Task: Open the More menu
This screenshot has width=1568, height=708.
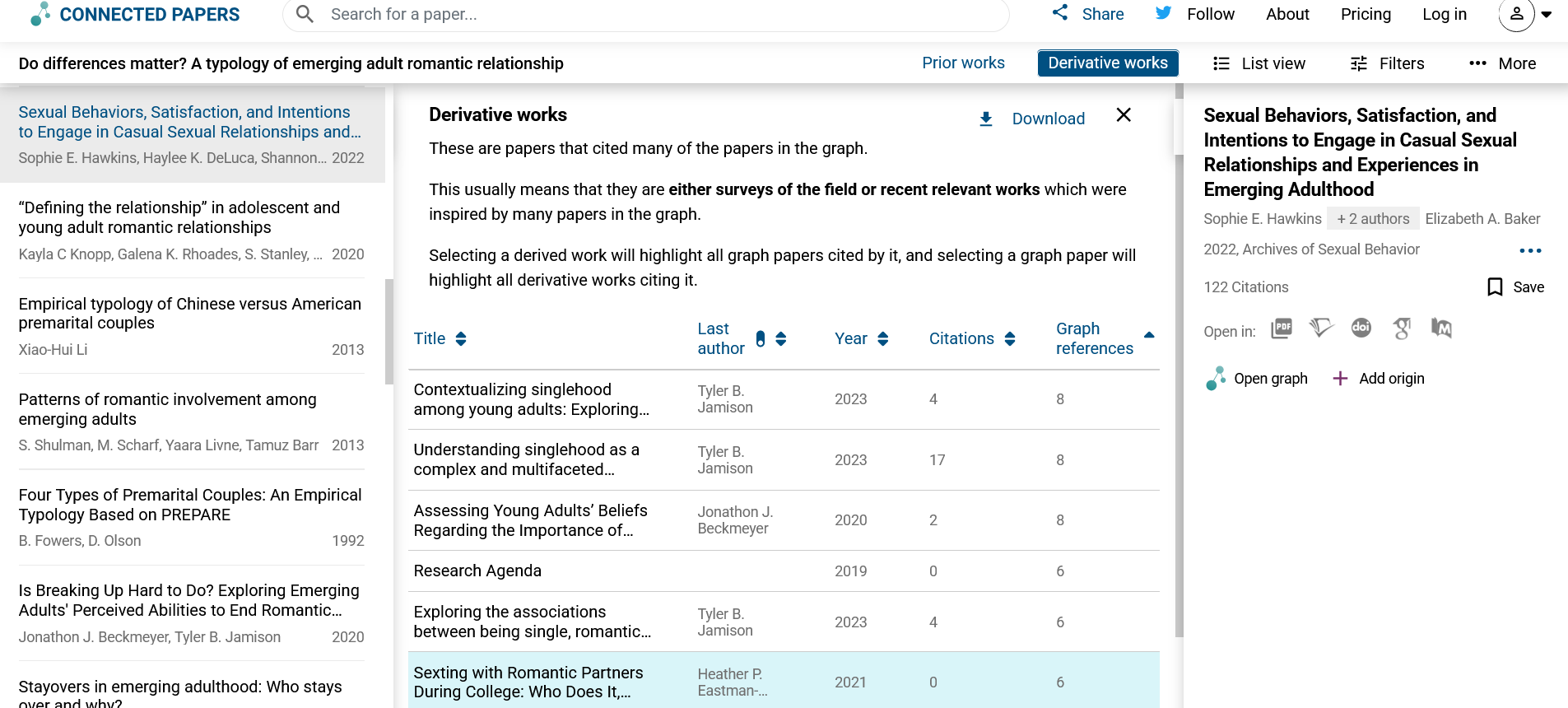Action: coord(1502,63)
